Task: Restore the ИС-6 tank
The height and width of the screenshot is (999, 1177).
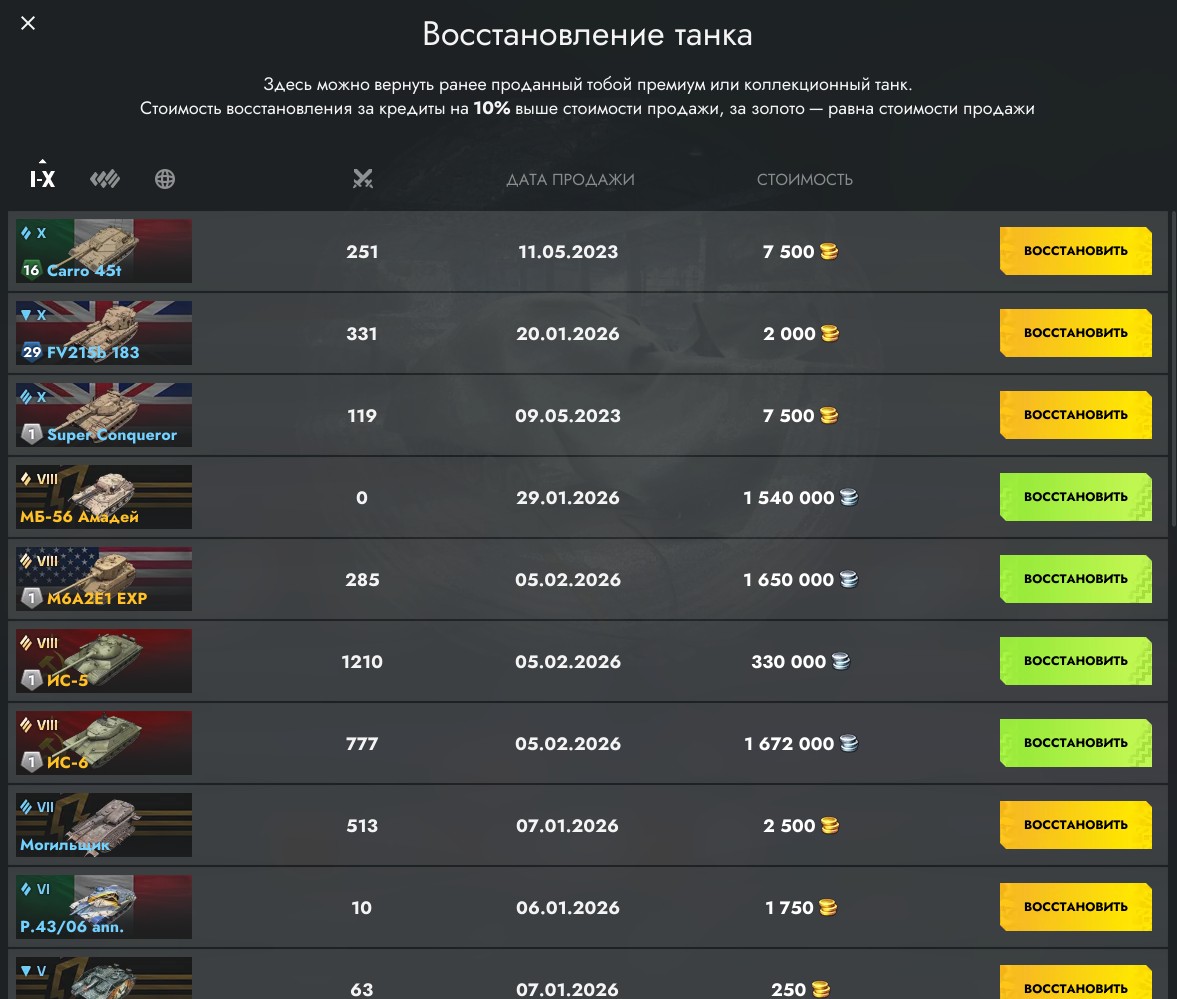Action: 1075,743
